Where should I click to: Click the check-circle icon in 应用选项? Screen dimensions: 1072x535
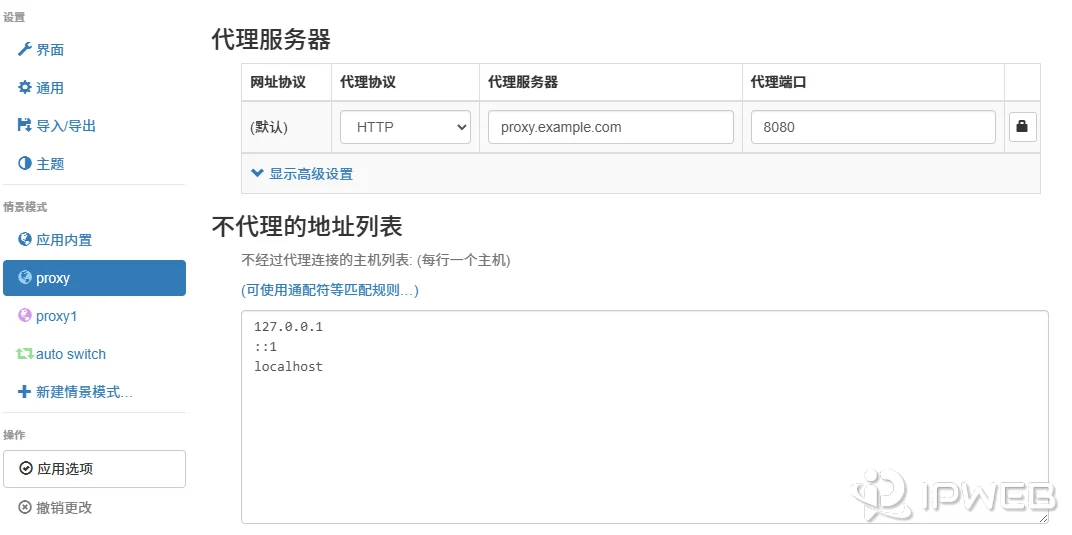point(26,468)
